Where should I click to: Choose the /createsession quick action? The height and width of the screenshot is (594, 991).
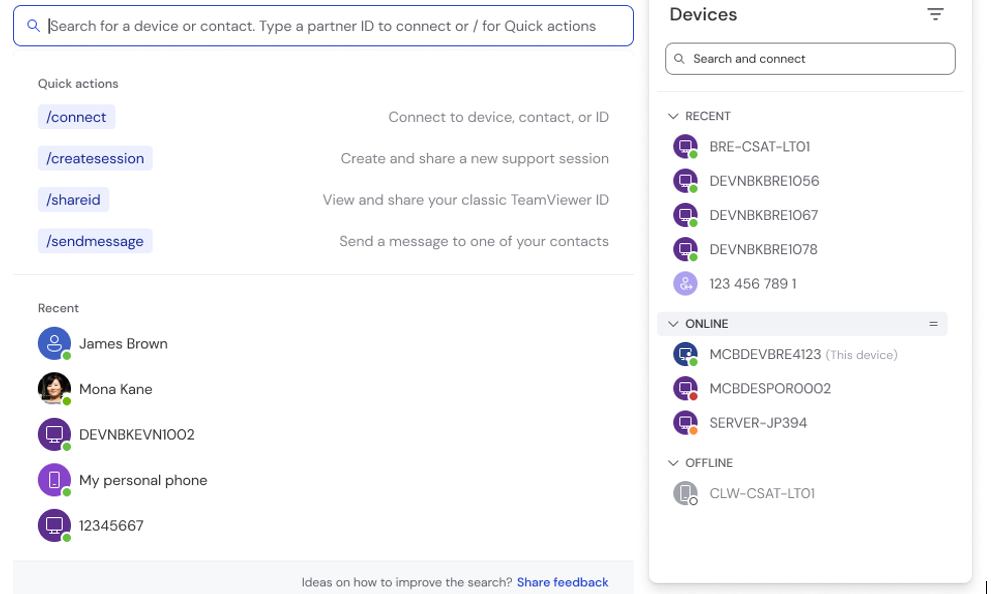click(x=95, y=158)
